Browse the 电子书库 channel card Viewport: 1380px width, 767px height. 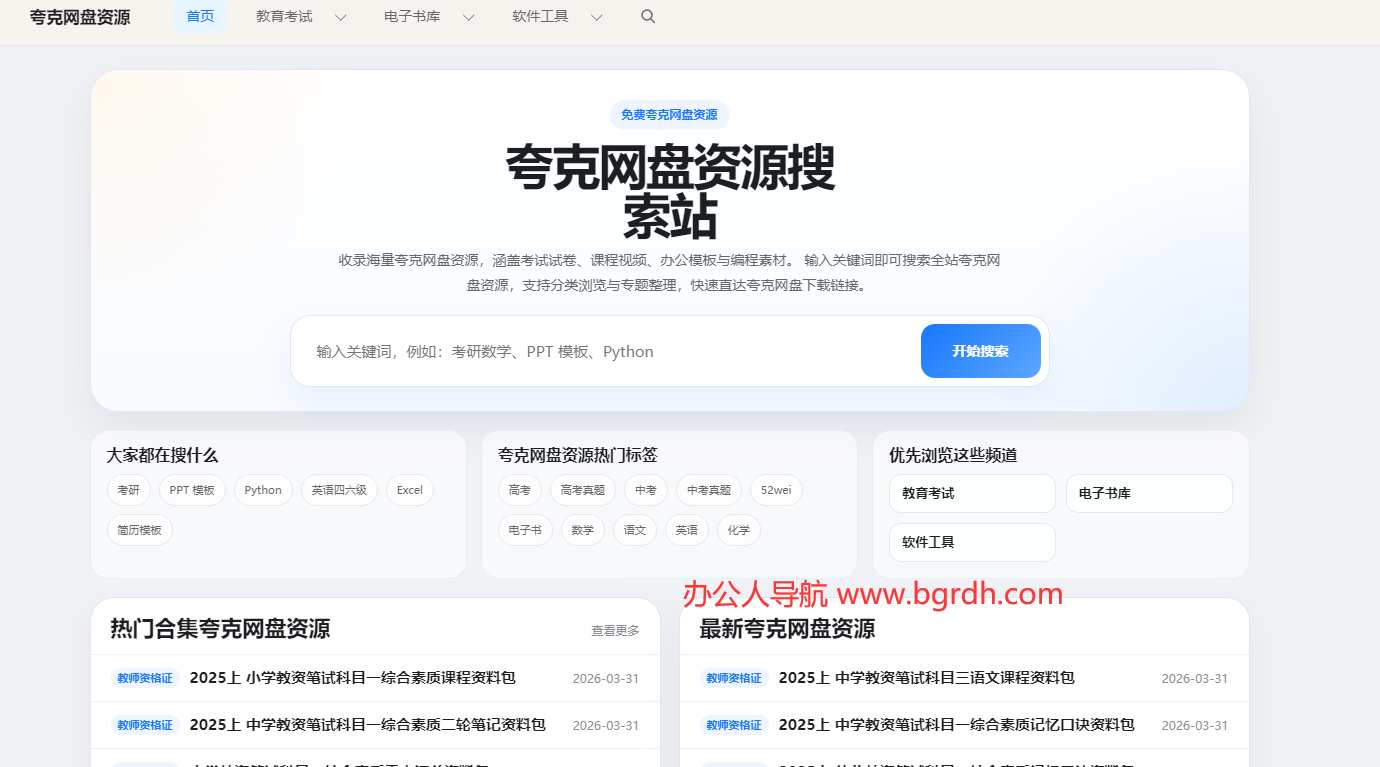(x=1149, y=493)
